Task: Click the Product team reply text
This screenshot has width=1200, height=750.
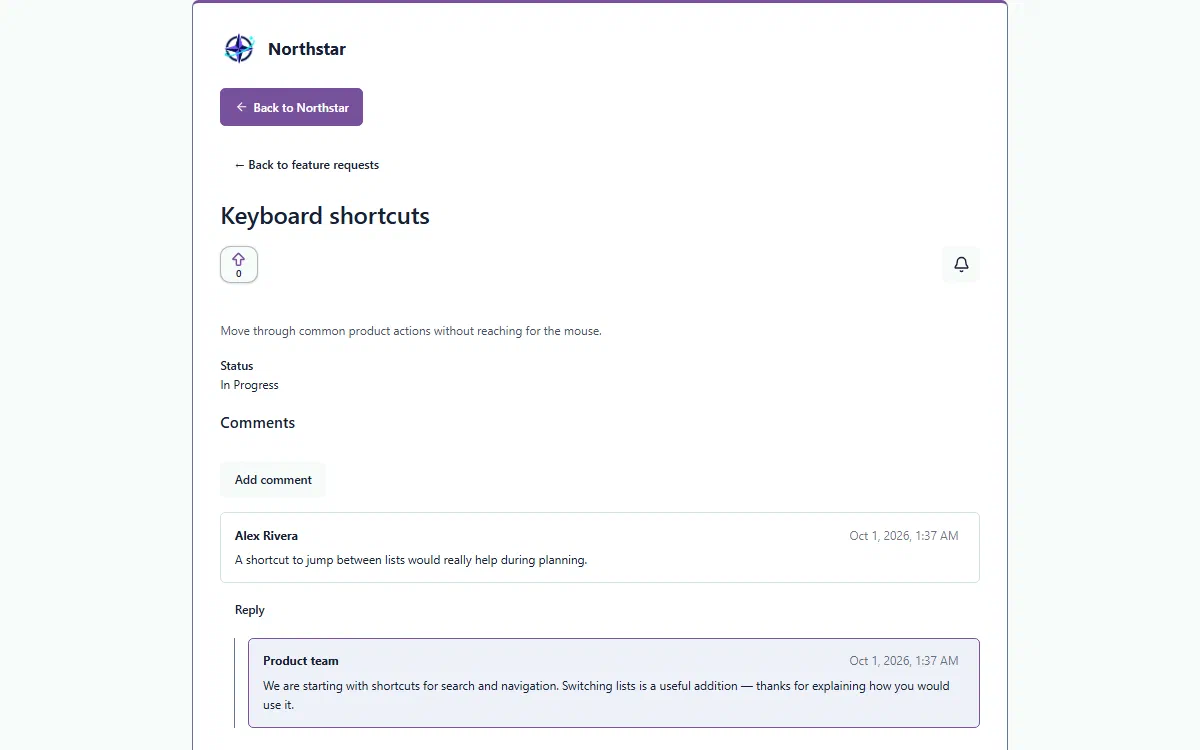Action: (x=606, y=695)
